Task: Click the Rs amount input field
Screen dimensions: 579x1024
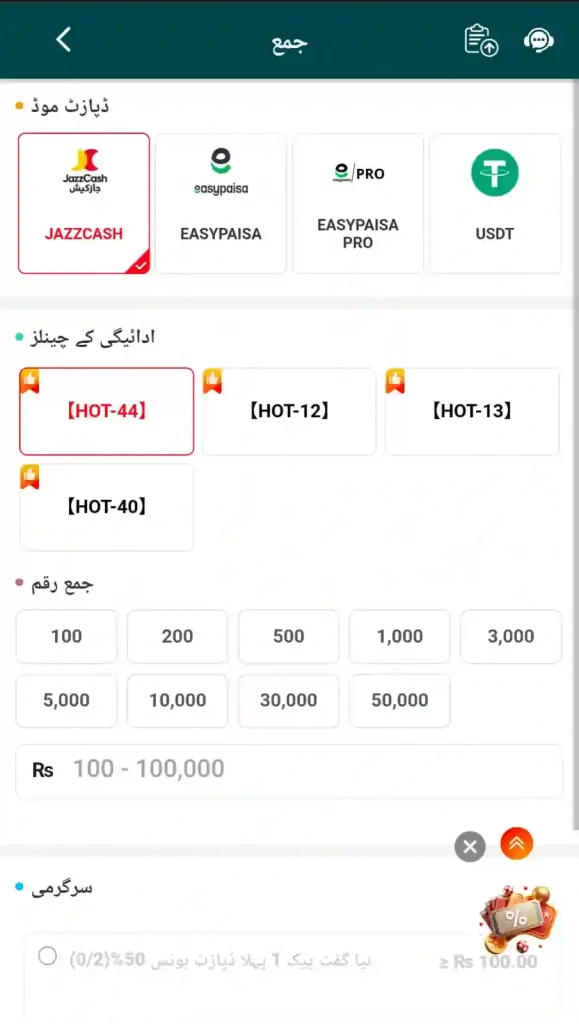Action: tap(289, 770)
